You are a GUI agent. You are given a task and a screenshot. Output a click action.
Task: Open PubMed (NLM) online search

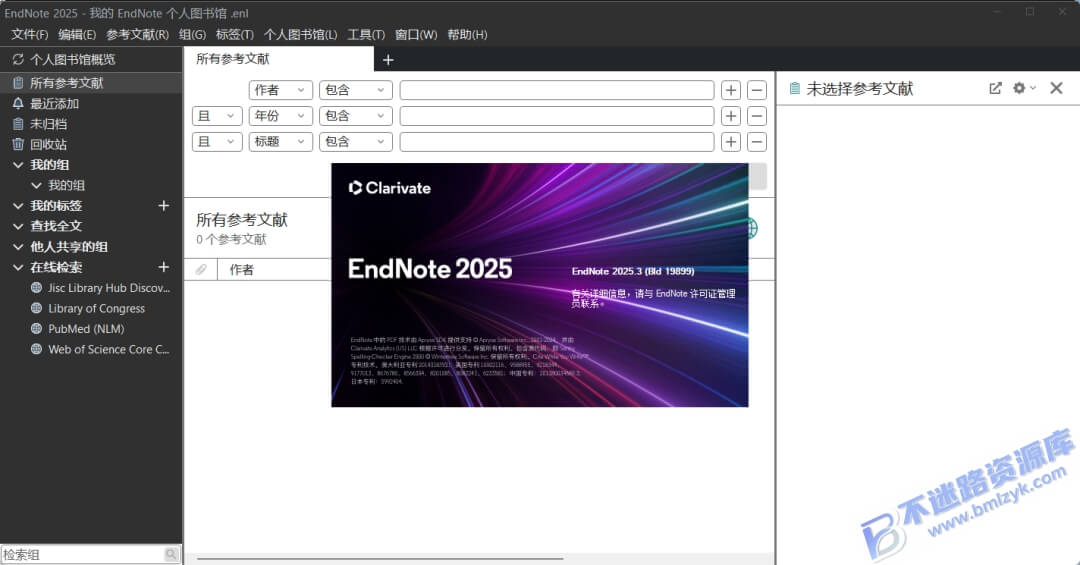[86, 329]
